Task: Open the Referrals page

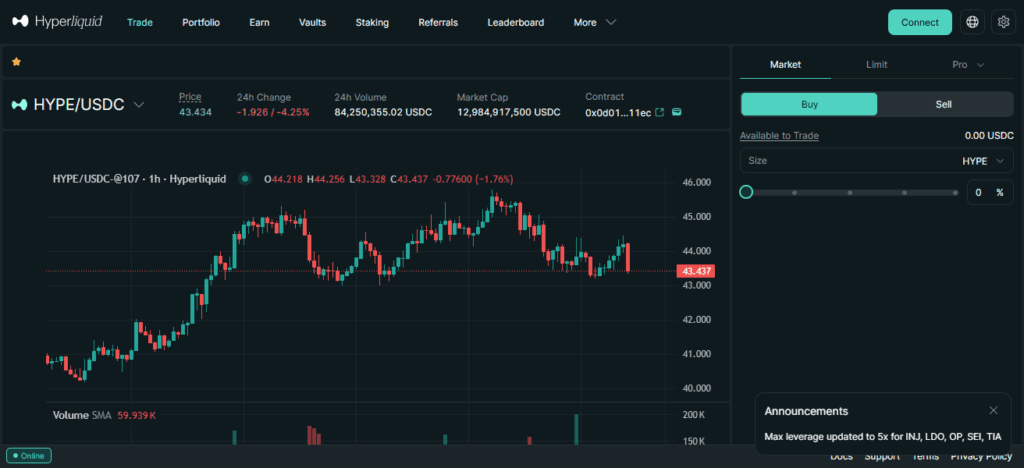Action: 438,22
